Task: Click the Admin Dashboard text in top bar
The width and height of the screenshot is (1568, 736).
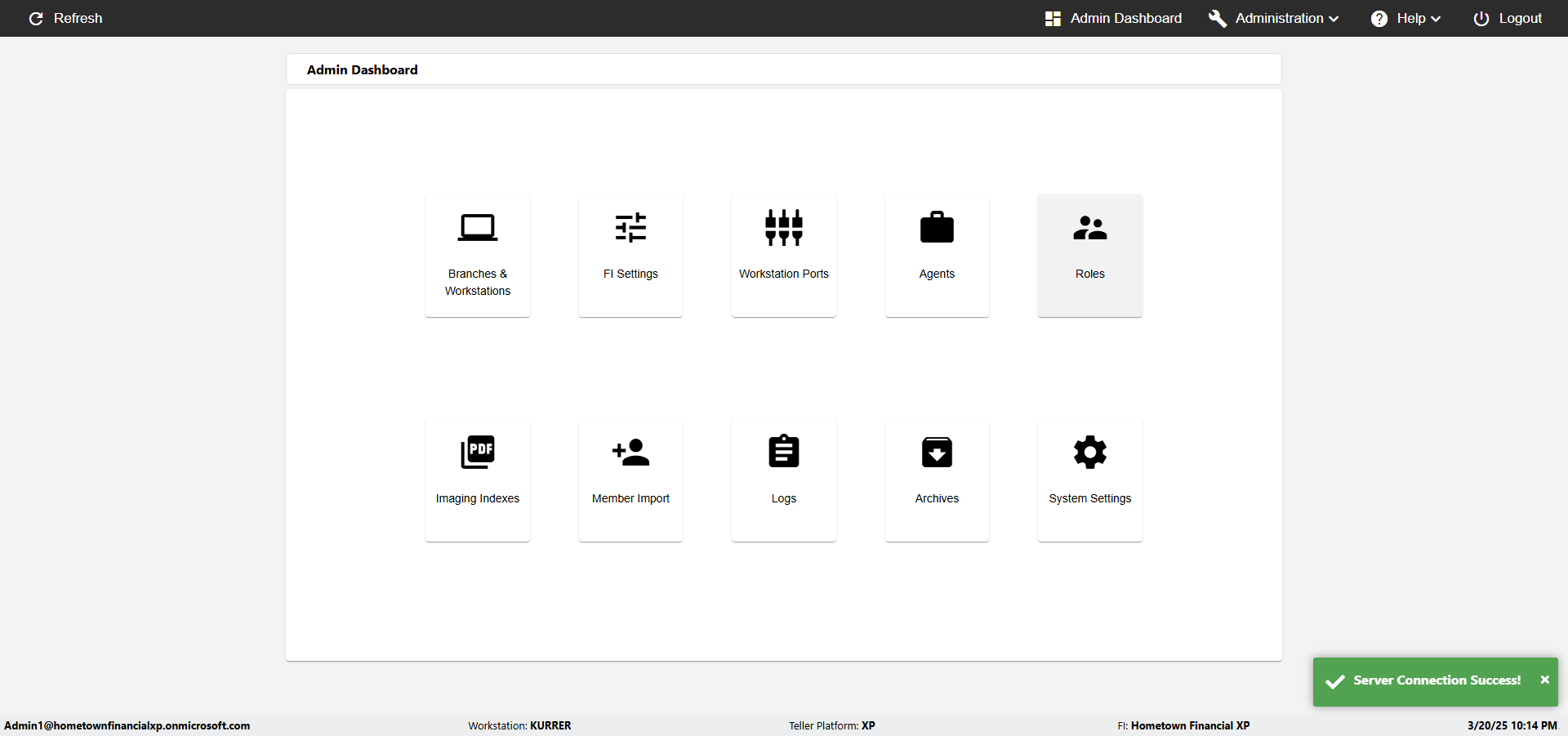Action: [x=1126, y=18]
